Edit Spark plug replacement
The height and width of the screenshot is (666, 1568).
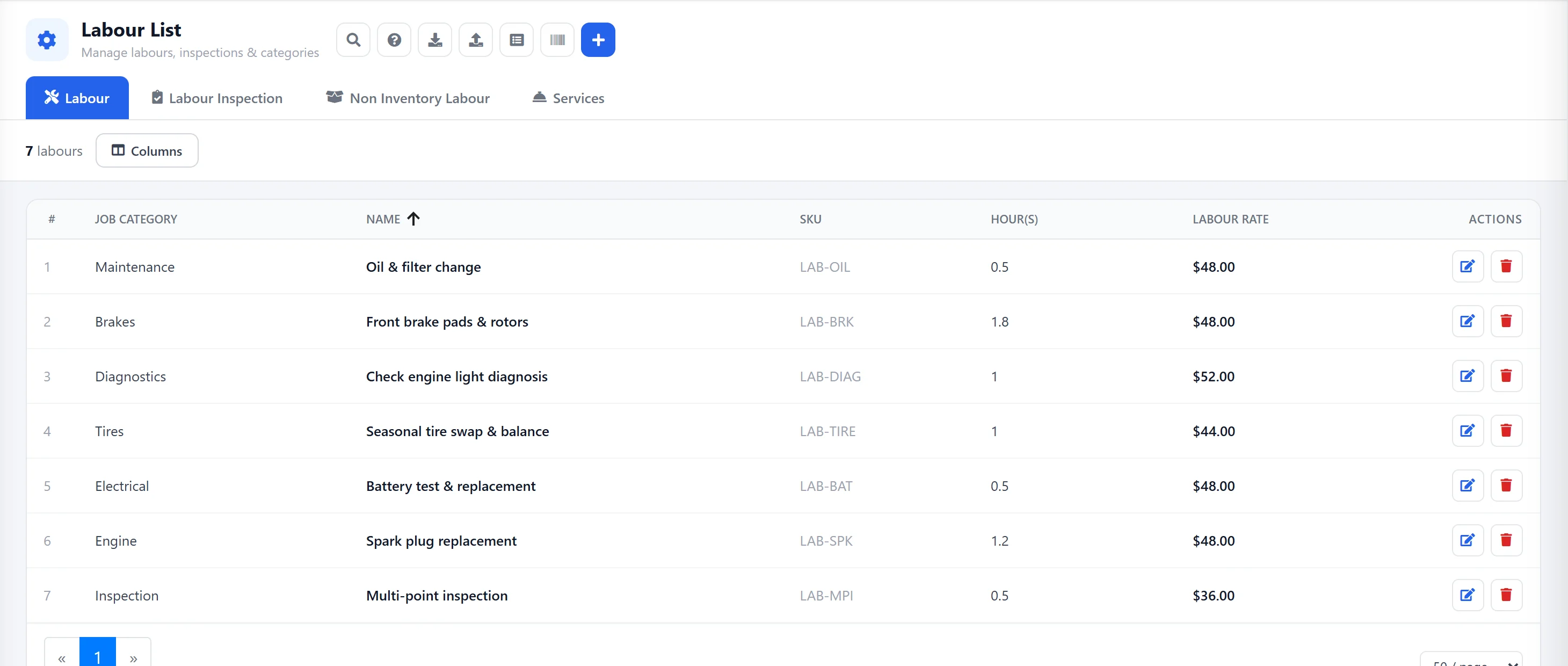tap(1468, 540)
